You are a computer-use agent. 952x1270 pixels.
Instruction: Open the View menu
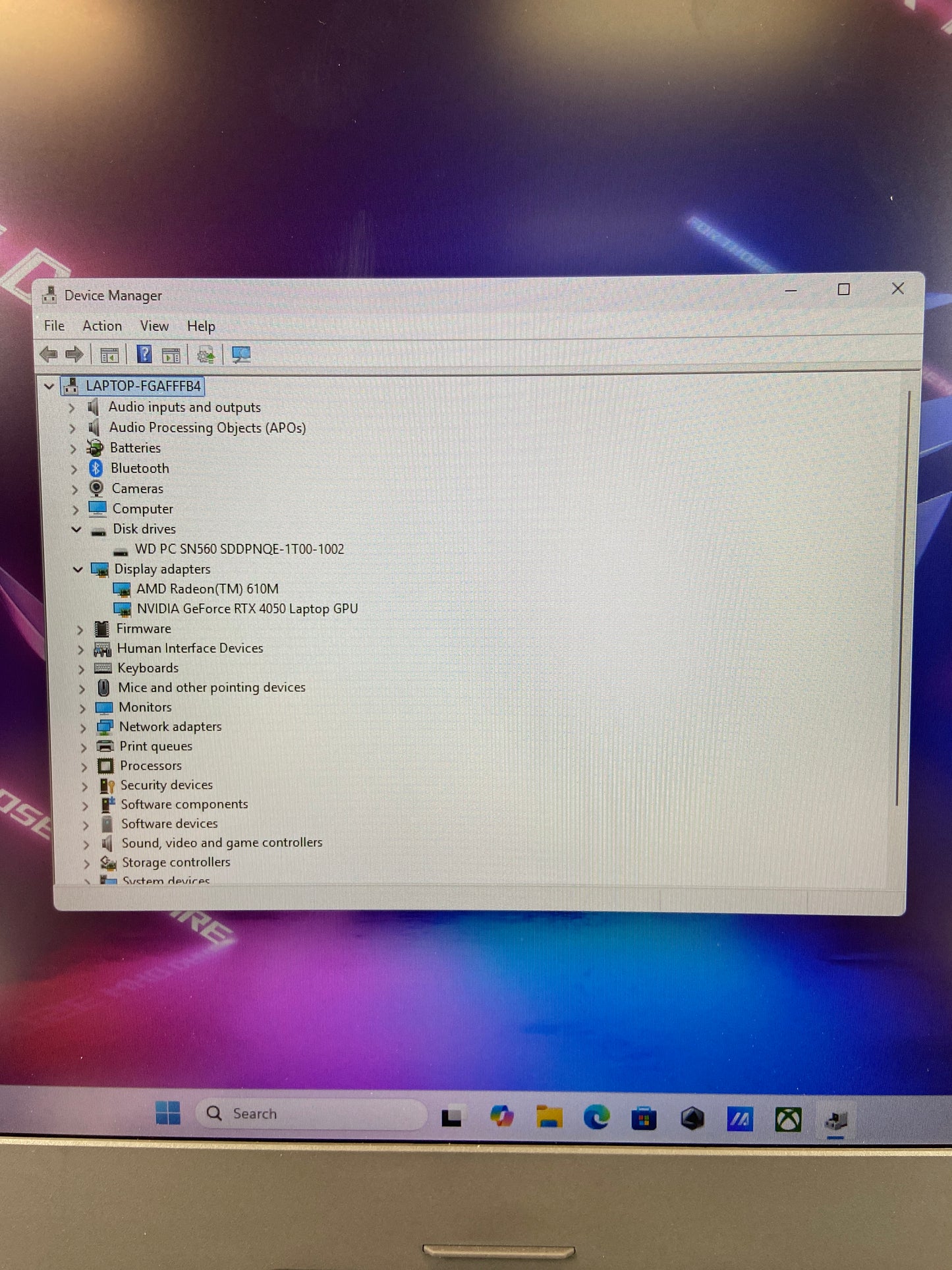[154, 326]
